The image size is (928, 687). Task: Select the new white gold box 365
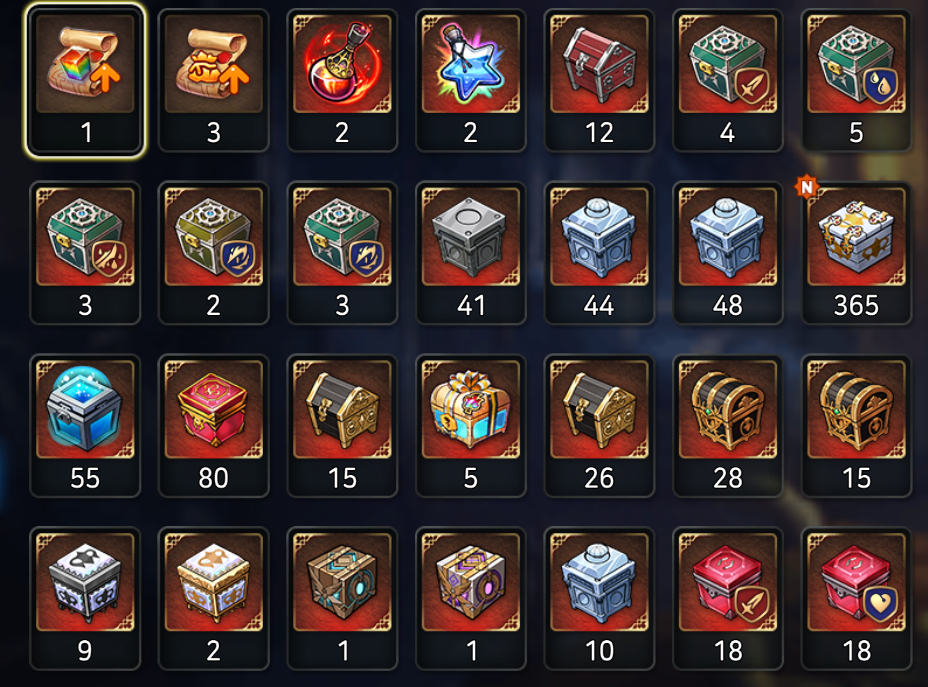coord(856,253)
